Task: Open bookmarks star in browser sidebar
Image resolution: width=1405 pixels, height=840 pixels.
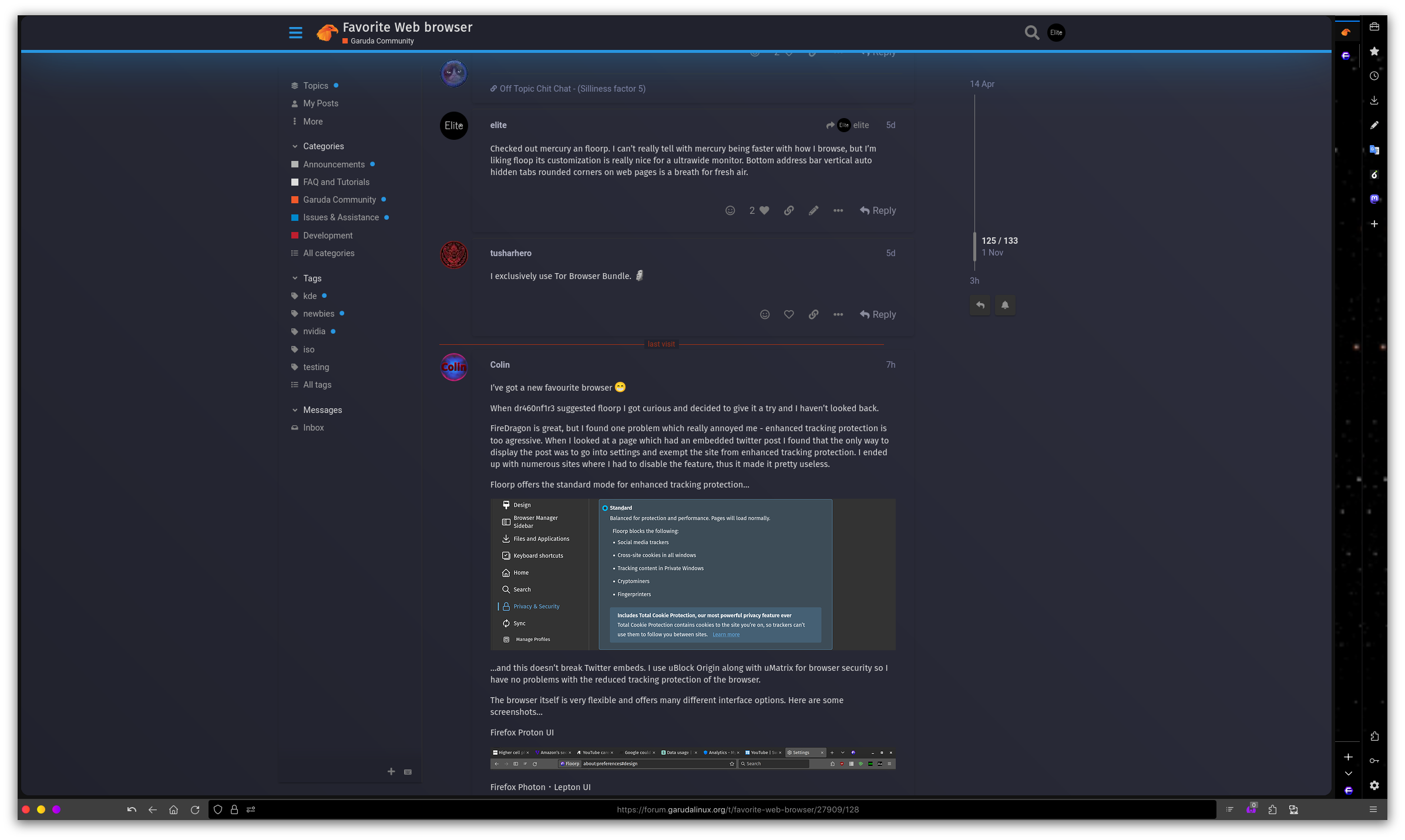Action: pyautogui.click(x=1374, y=52)
